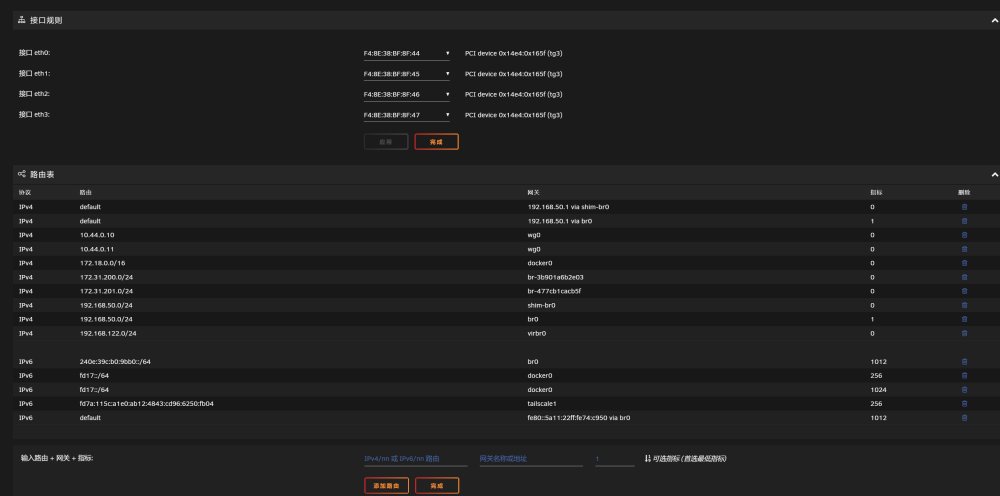Focus the IPv4/nn 或 IPv6/nn 路由 input field
Viewport: 1000px width, 496px height.
[415, 459]
